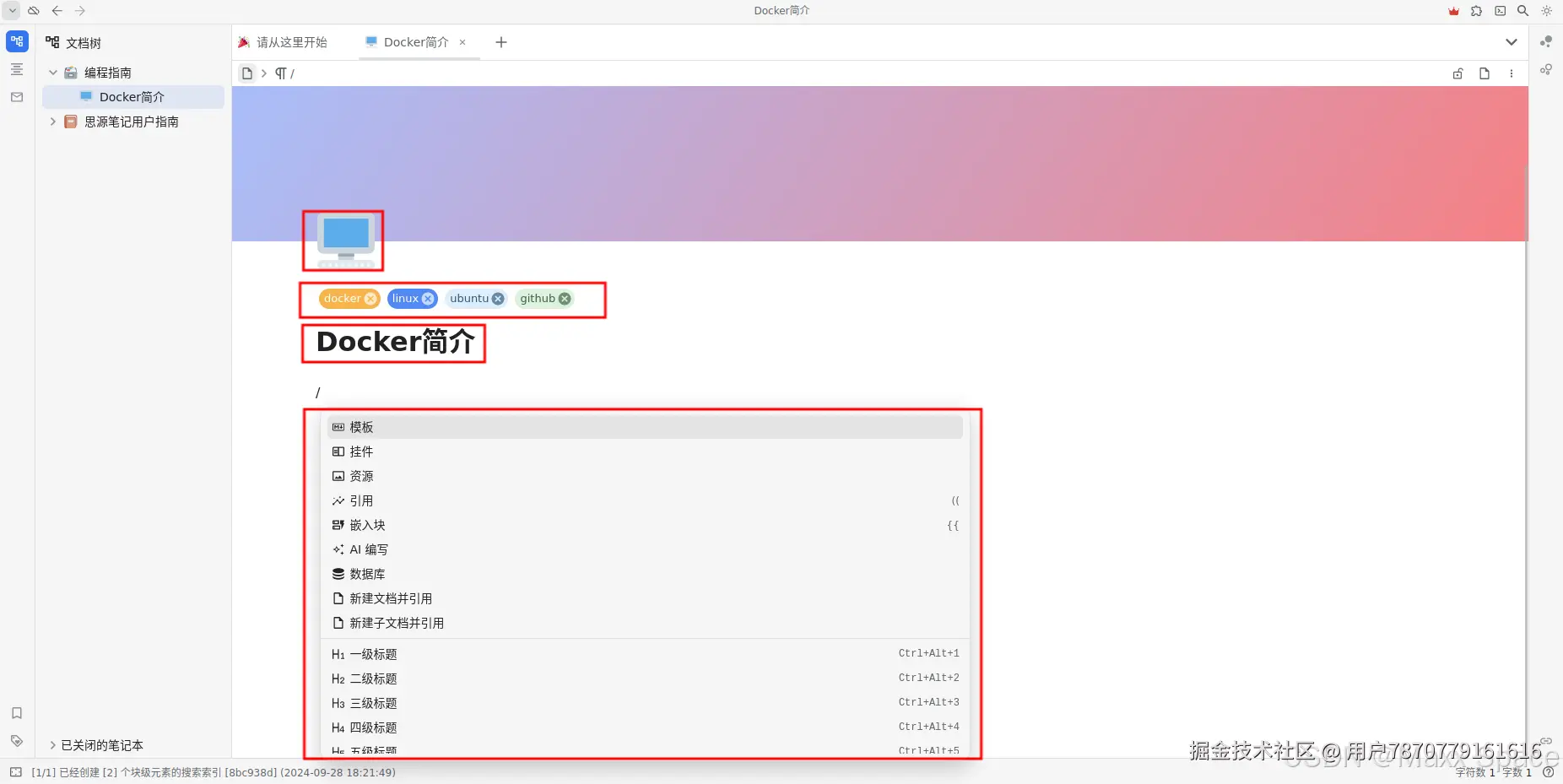Screen dimensions: 1563x784
Task: Choose 嵌入块 from the slash menu
Action: point(645,525)
